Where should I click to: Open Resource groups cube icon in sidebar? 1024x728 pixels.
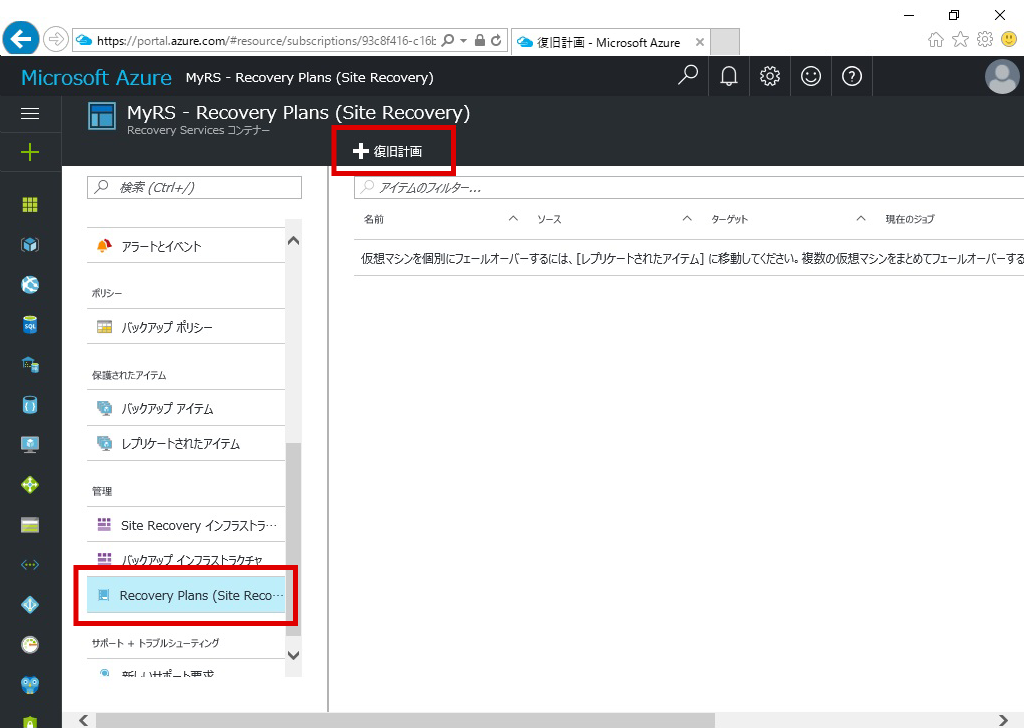(x=30, y=245)
